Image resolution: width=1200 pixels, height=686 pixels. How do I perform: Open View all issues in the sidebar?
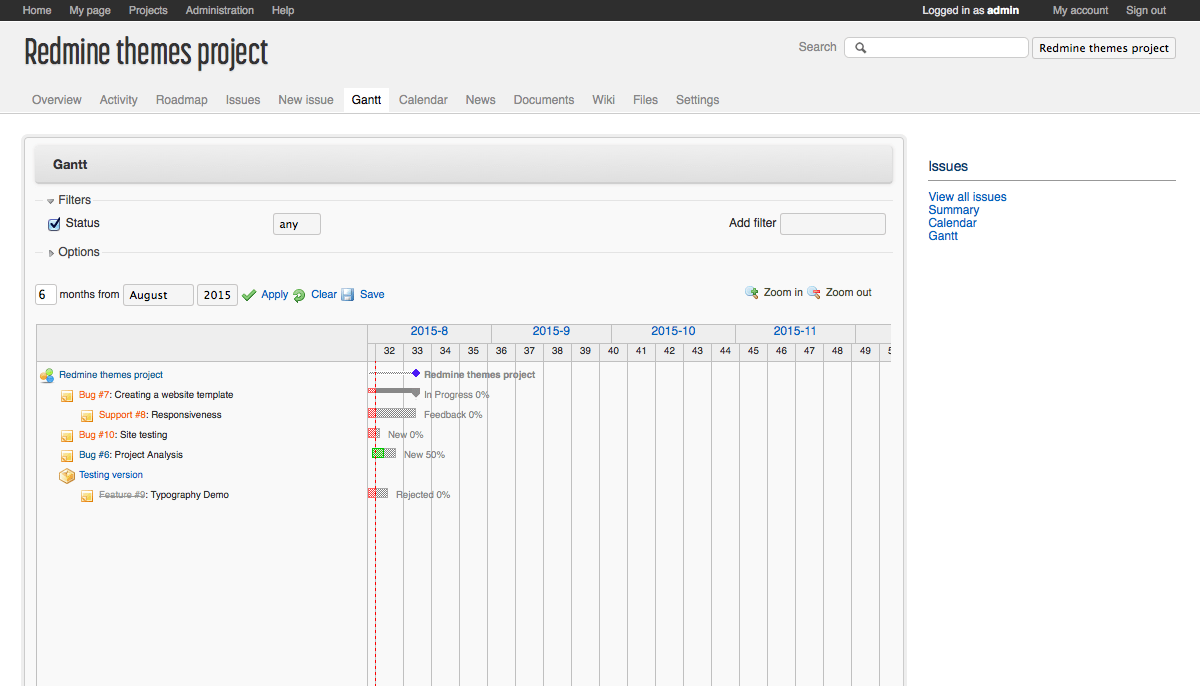pyautogui.click(x=968, y=197)
